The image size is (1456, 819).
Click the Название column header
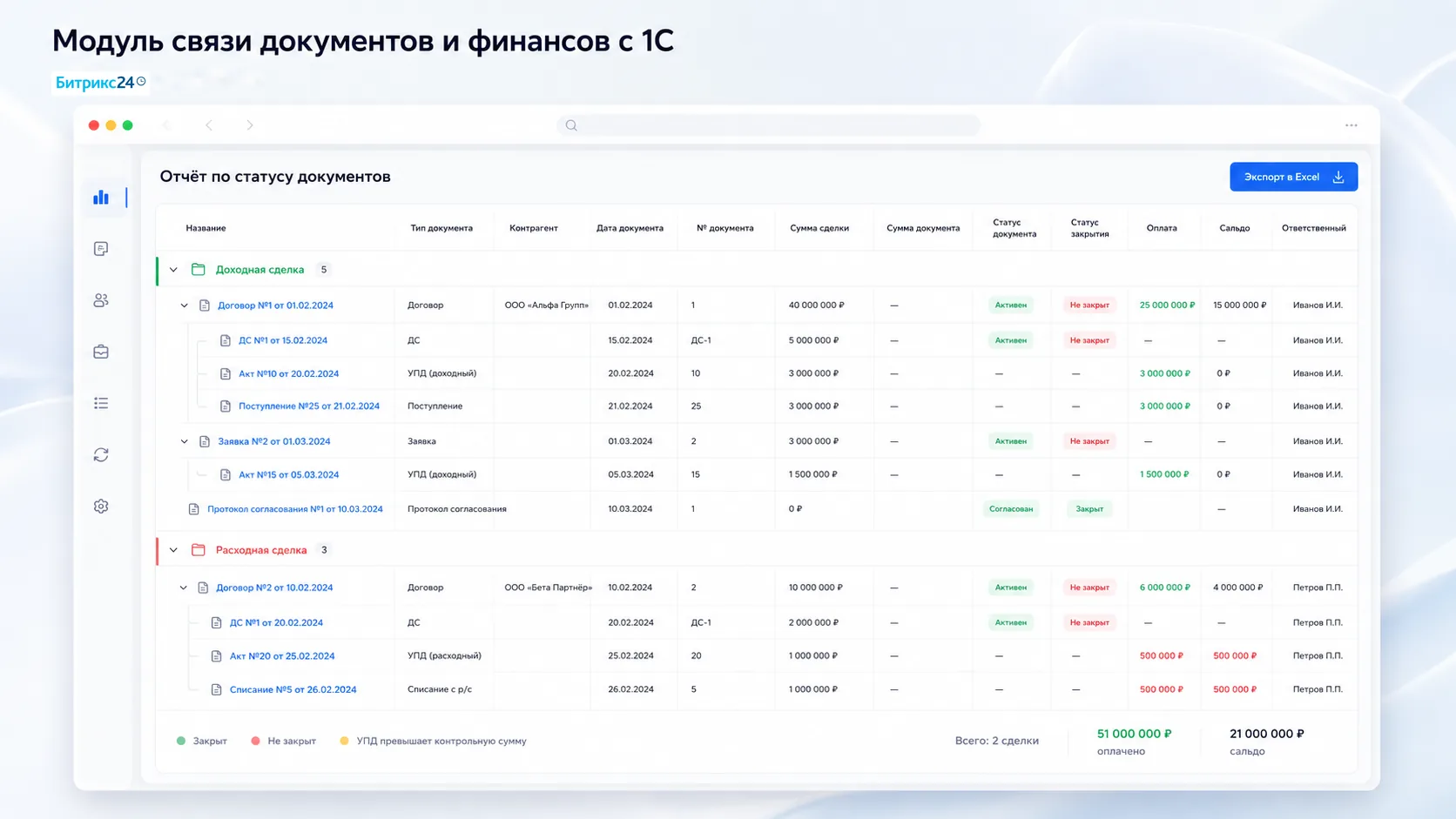click(x=206, y=228)
